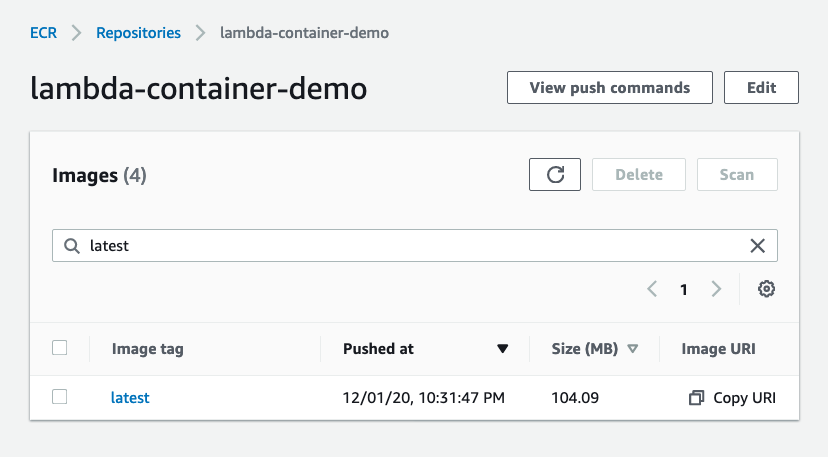828x457 pixels.
Task: Sort by Size (MB) column arrow
Action: point(633,349)
